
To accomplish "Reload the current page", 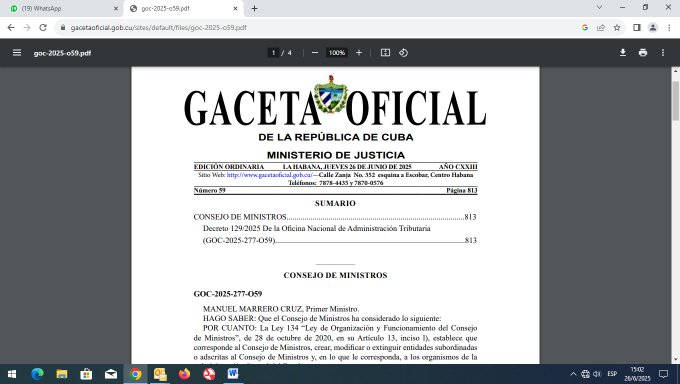I will pos(43,27).
